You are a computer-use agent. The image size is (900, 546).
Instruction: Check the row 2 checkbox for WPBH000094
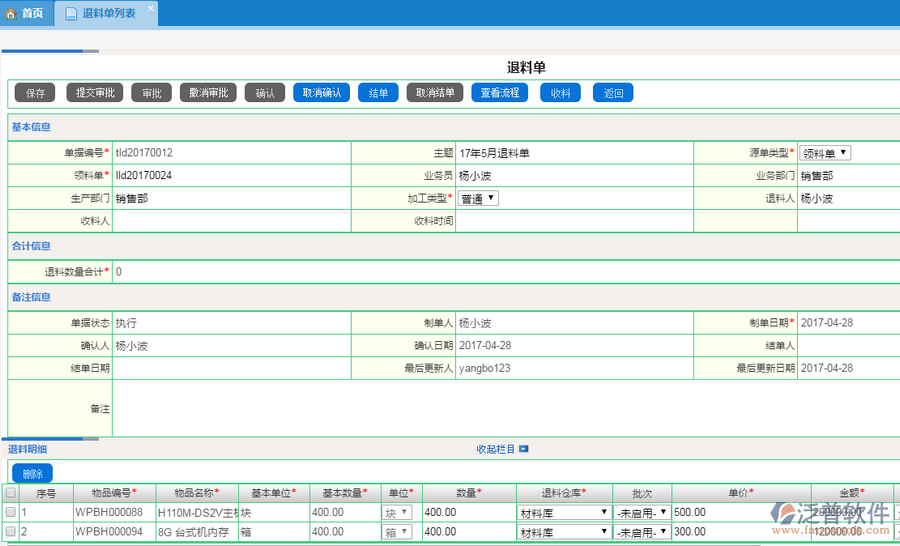(11, 532)
